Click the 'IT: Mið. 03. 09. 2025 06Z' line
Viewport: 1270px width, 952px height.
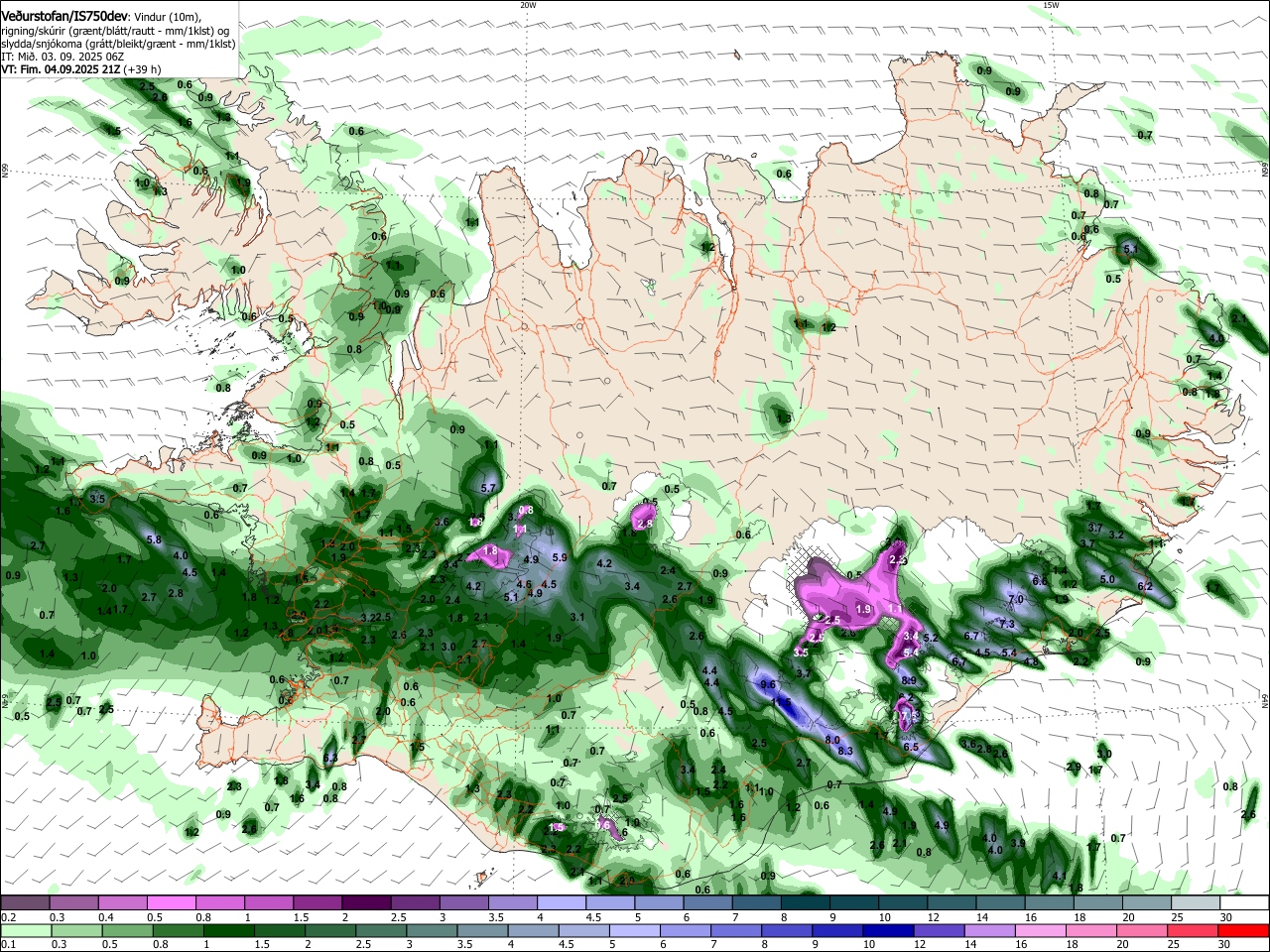pos(63,57)
